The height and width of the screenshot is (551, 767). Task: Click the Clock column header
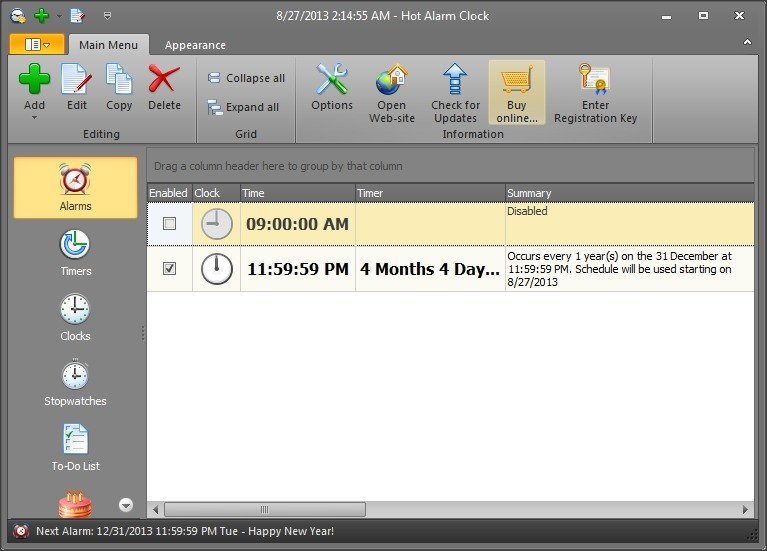pyautogui.click(x=216, y=193)
